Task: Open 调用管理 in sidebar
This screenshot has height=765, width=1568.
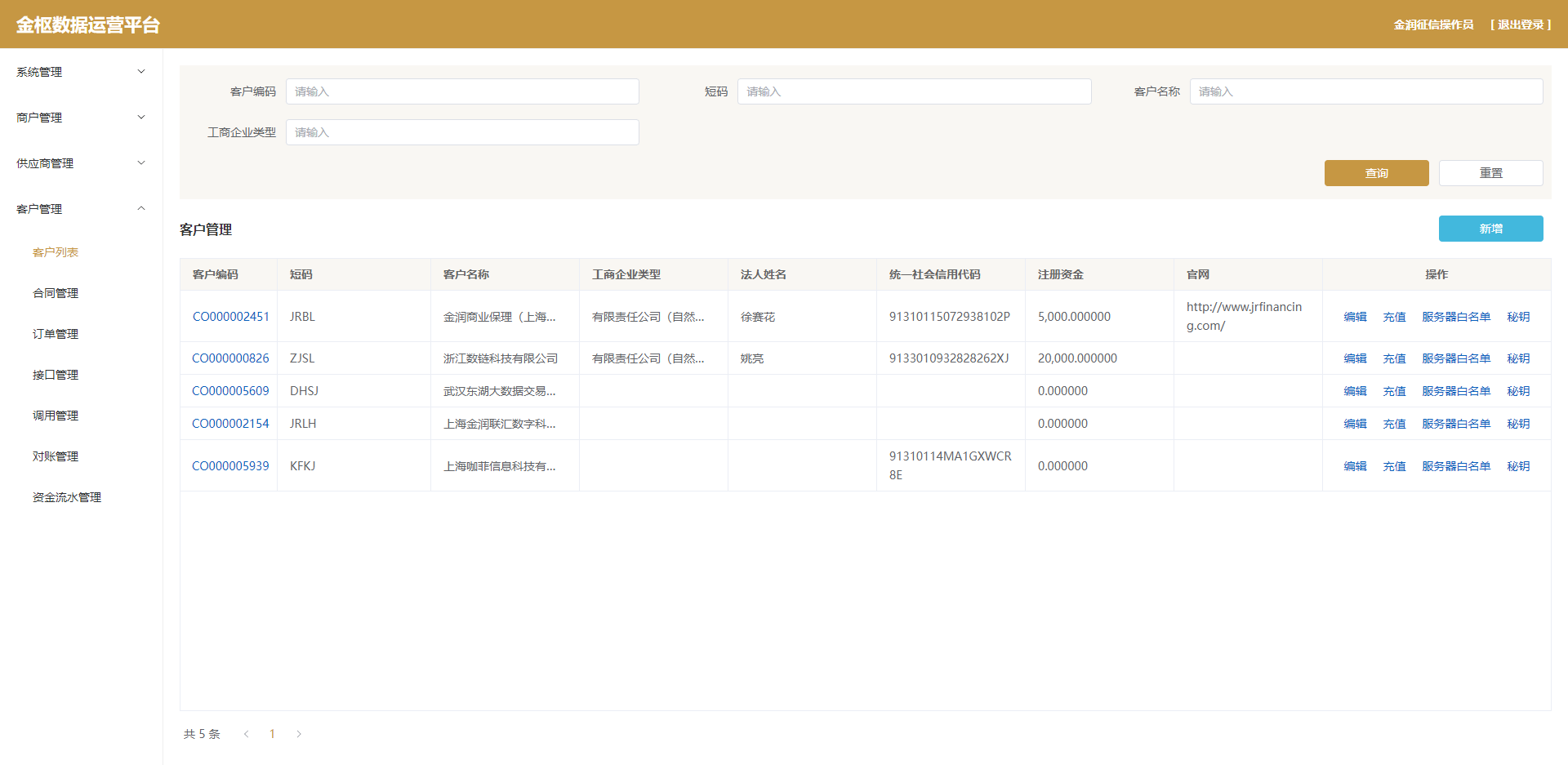Action: [56, 416]
